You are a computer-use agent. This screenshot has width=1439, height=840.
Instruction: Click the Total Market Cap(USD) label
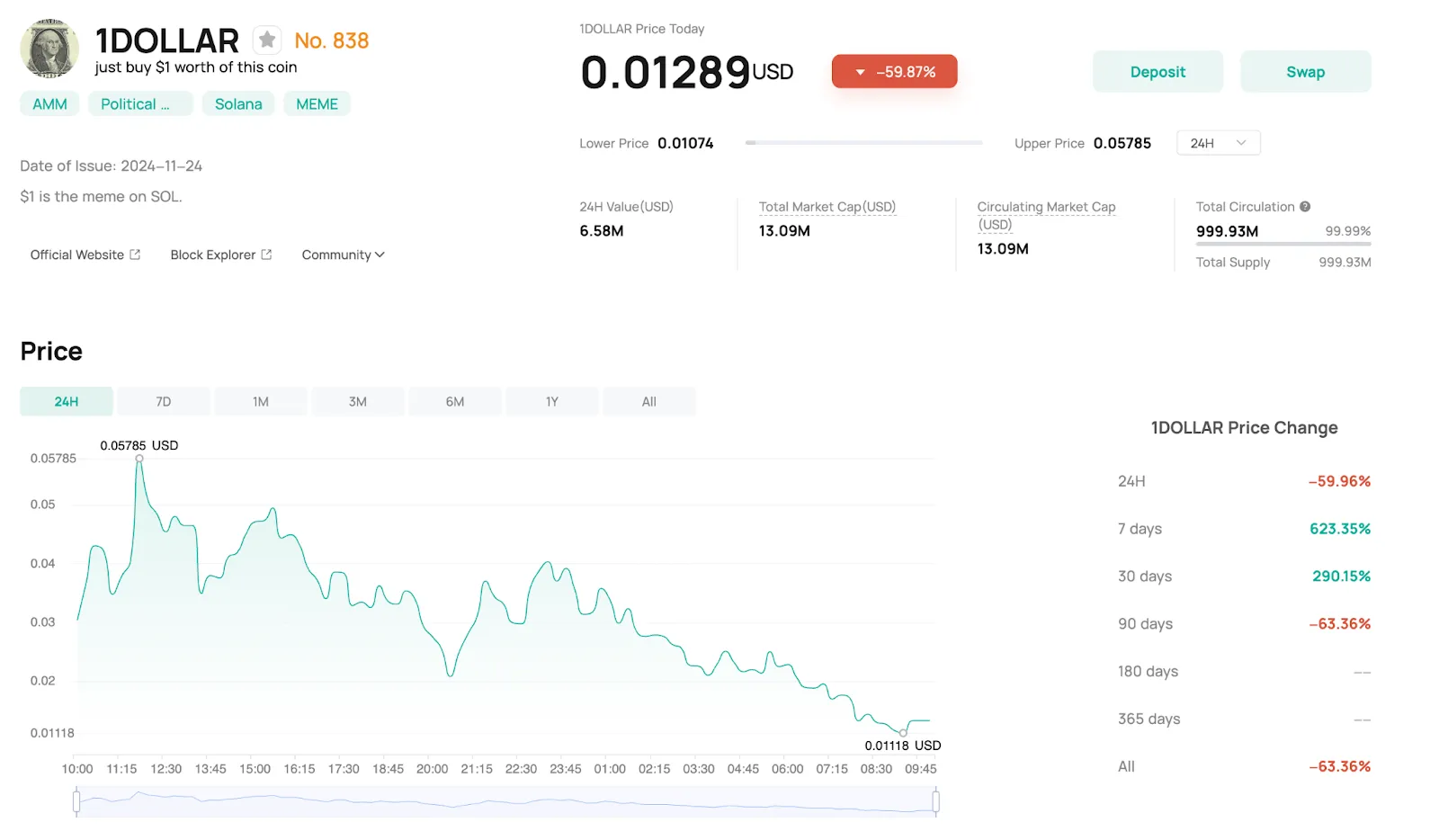coord(827,207)
